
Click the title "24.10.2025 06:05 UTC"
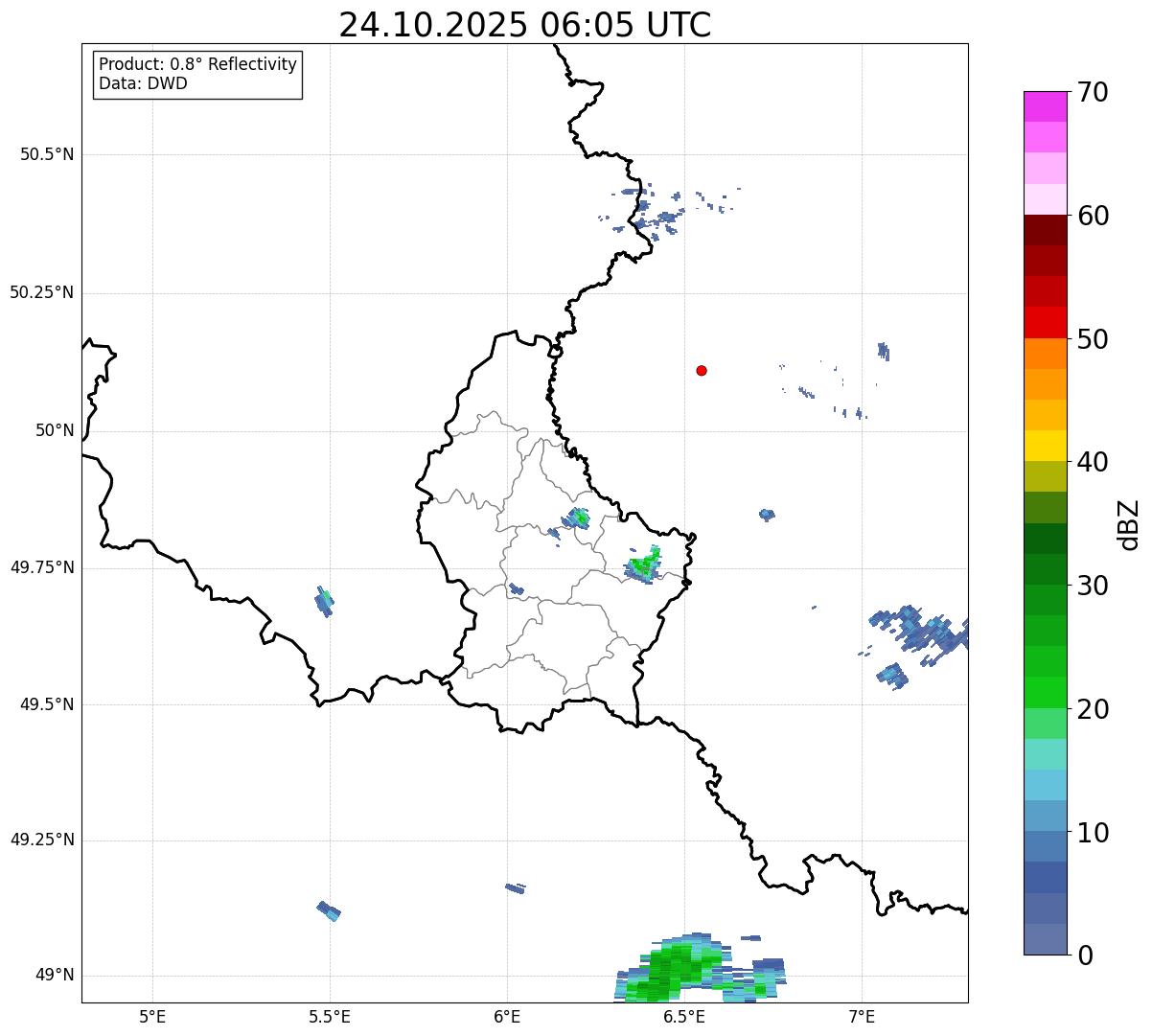tap(525, 25)
